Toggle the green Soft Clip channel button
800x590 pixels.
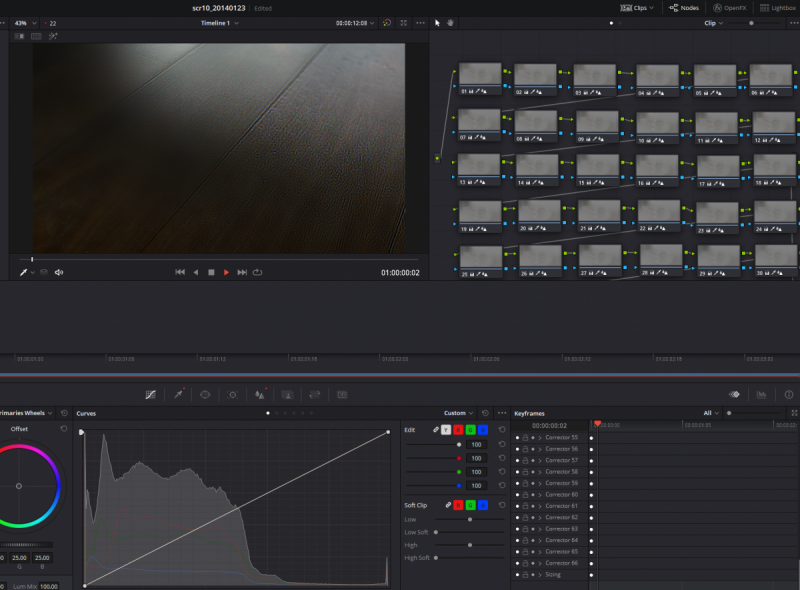(x=471, y=506)
